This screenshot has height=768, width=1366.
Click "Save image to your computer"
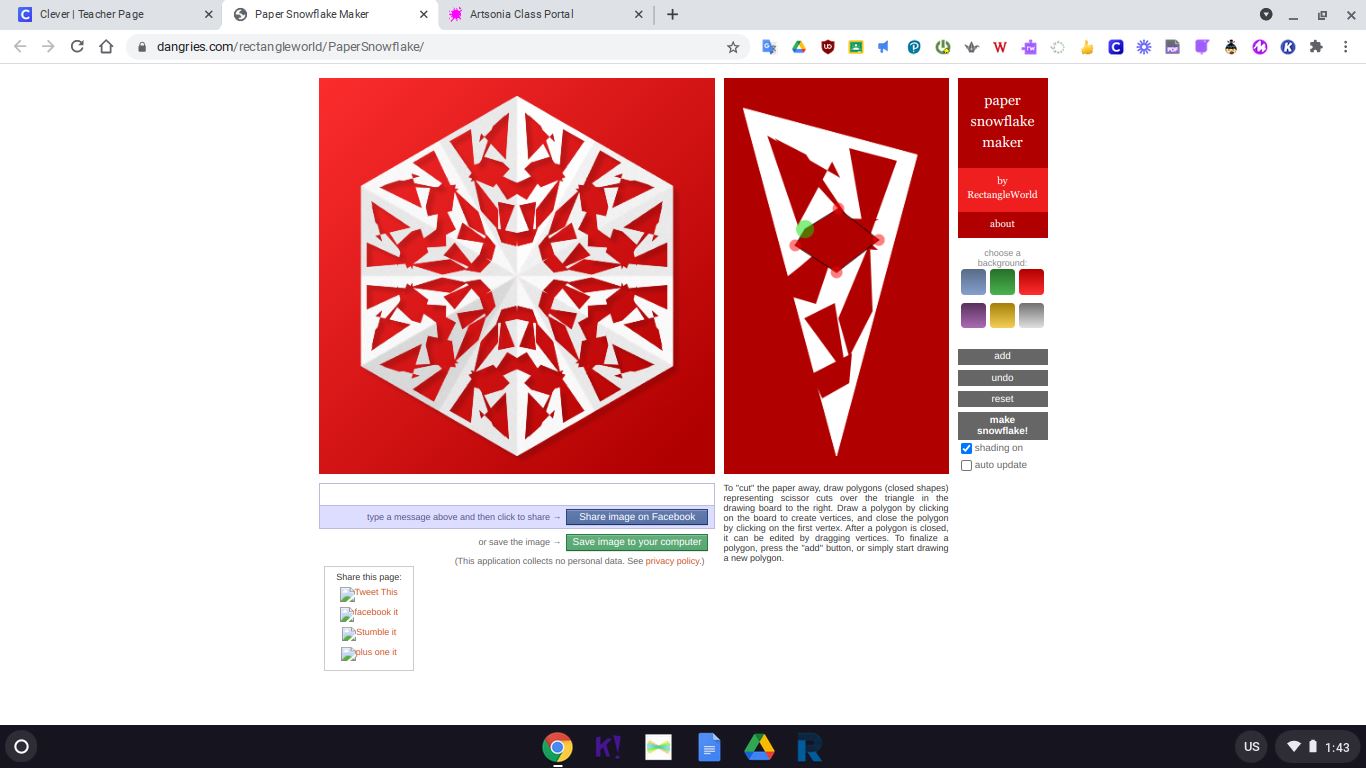[x=636, y=542]
